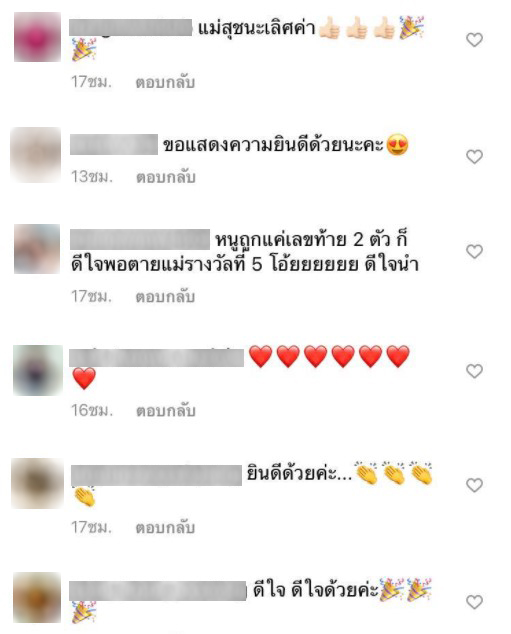
Task: Click 'ตอบกลับ' under the 16ชม. hearts comment
Action: (165, 410)
